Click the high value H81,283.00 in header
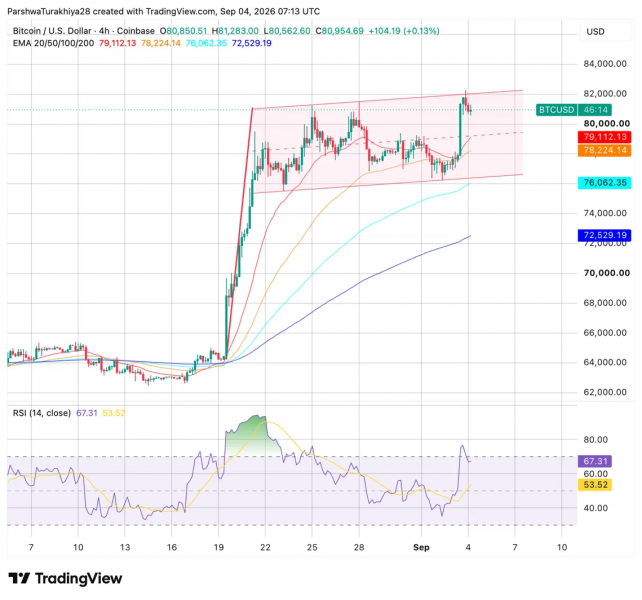 tap(235, 31)
